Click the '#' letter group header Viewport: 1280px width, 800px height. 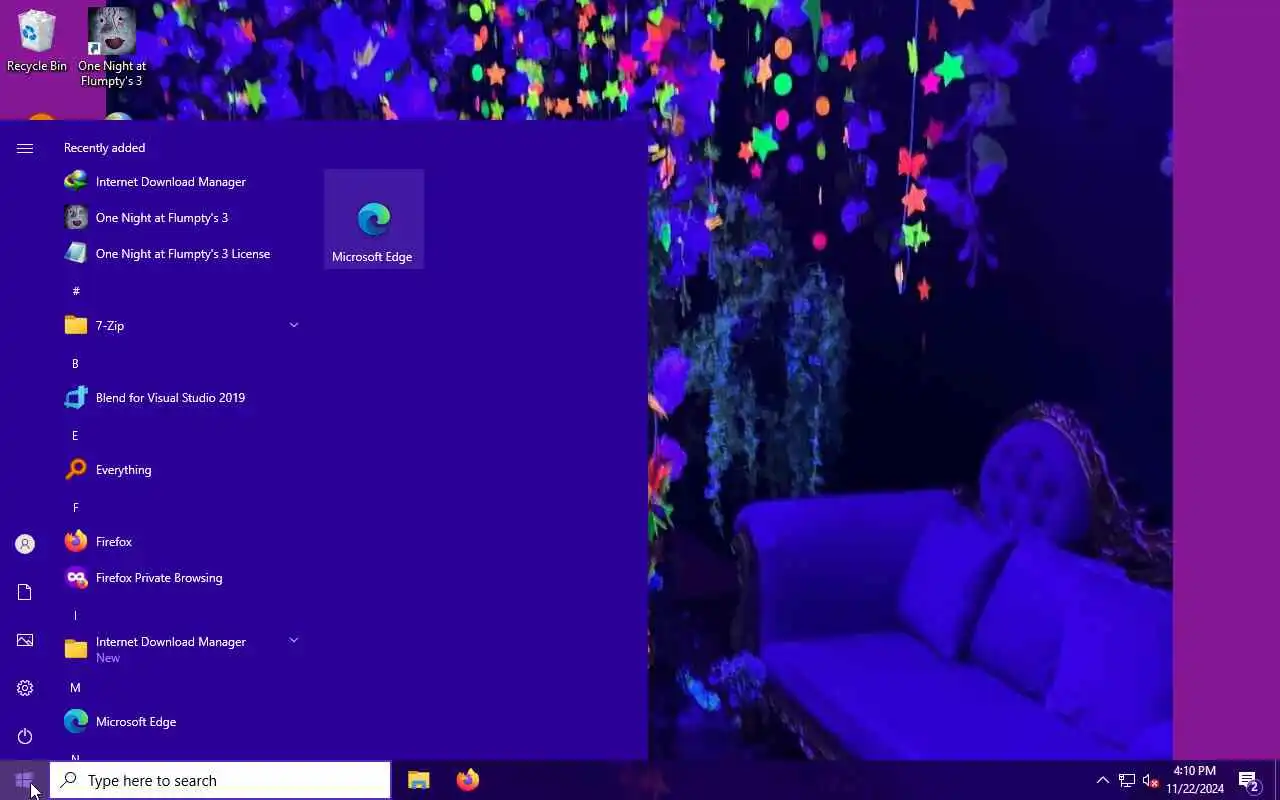pyautogui.click(x=76, y=291)
